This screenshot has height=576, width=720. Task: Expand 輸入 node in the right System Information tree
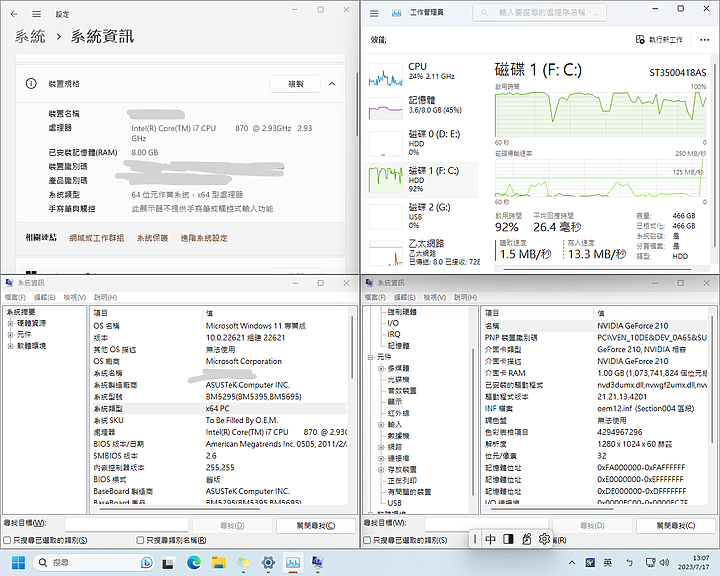381,424
